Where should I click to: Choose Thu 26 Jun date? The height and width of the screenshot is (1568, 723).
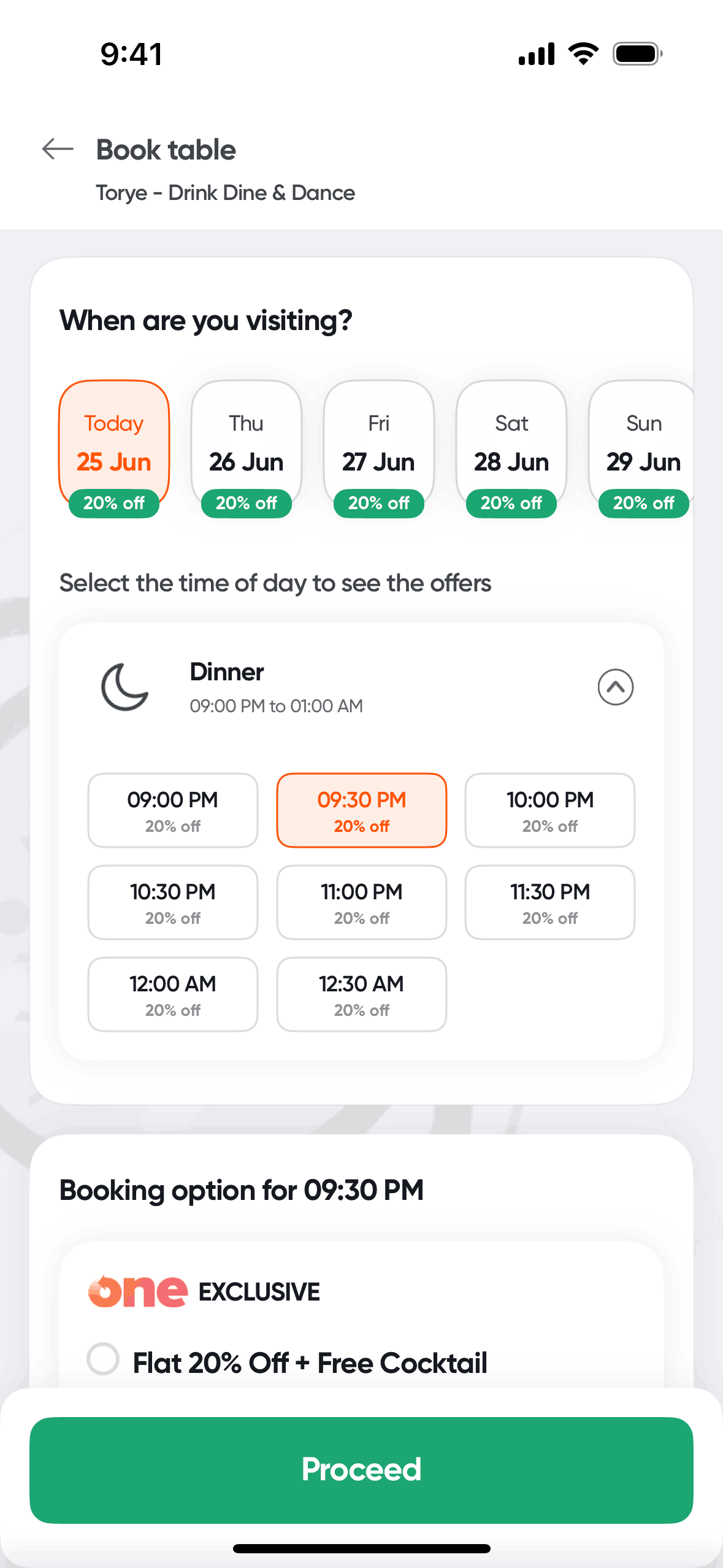click(x=247, y=444)
